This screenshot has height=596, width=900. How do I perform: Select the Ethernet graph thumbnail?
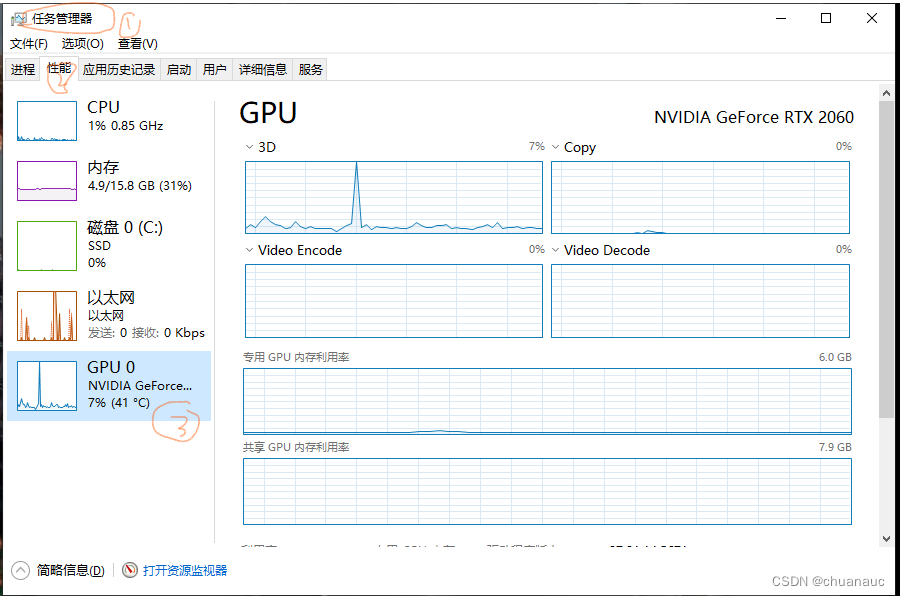47,316
